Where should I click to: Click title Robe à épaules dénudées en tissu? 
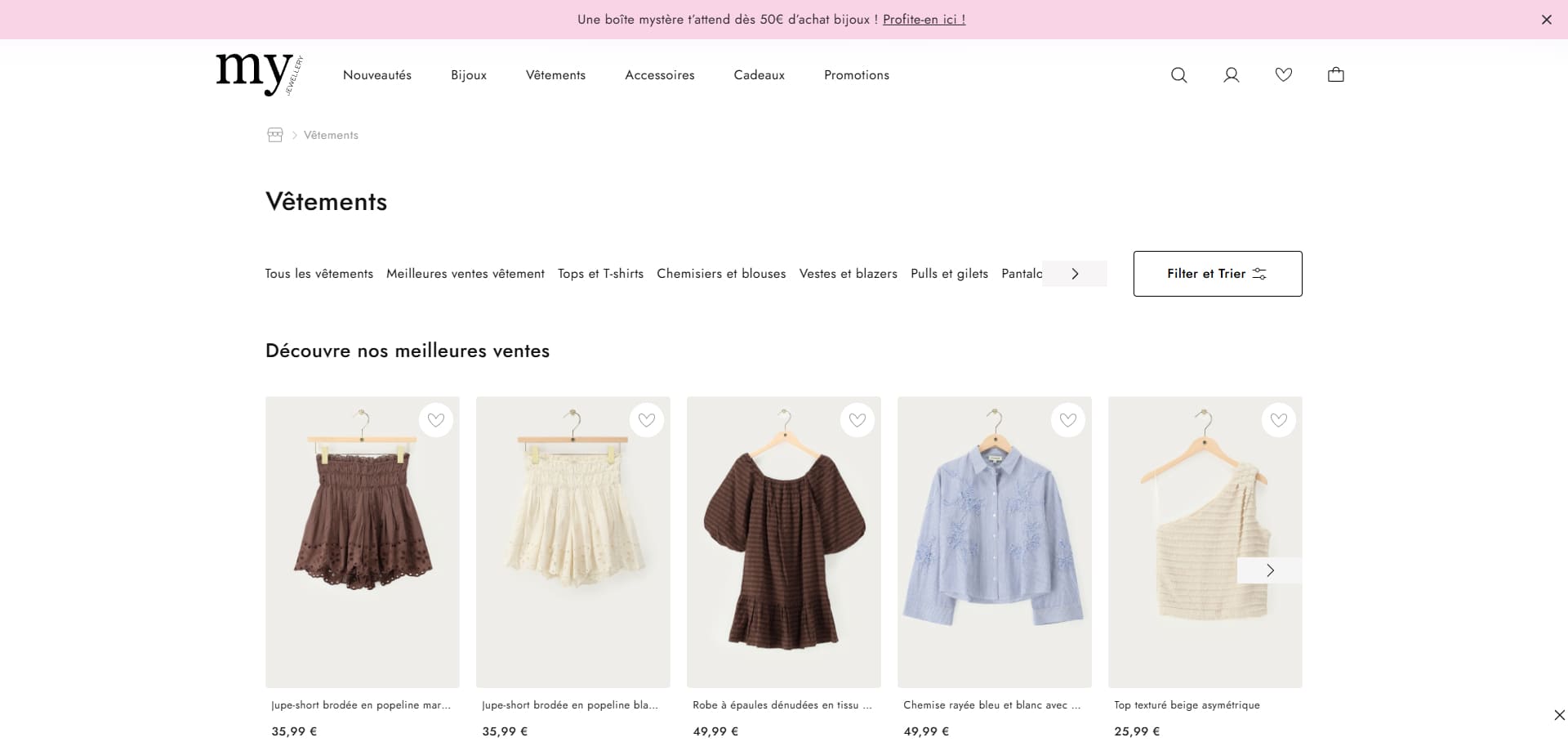pos(782,705)
